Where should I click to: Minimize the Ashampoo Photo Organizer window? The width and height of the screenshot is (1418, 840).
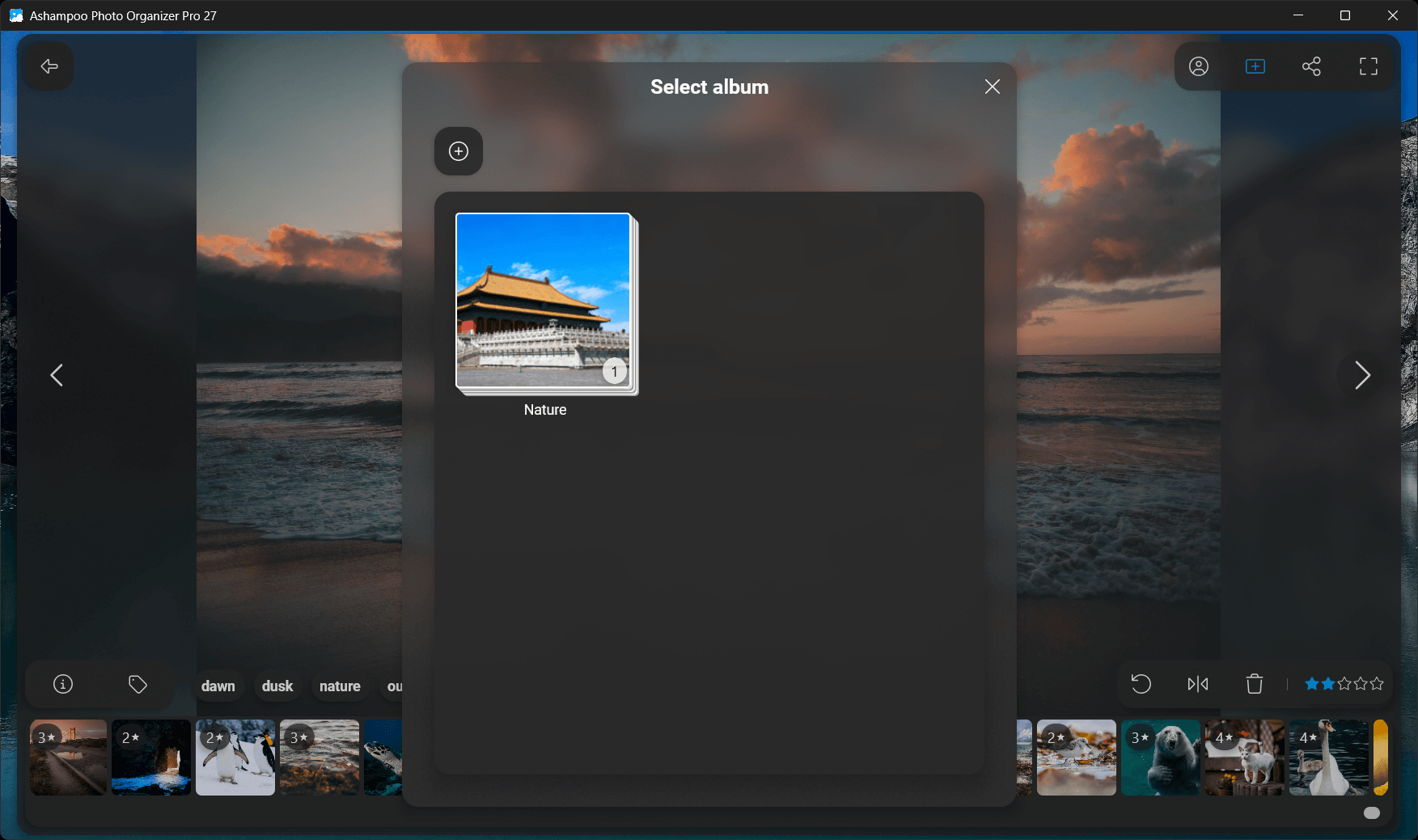1298,15
